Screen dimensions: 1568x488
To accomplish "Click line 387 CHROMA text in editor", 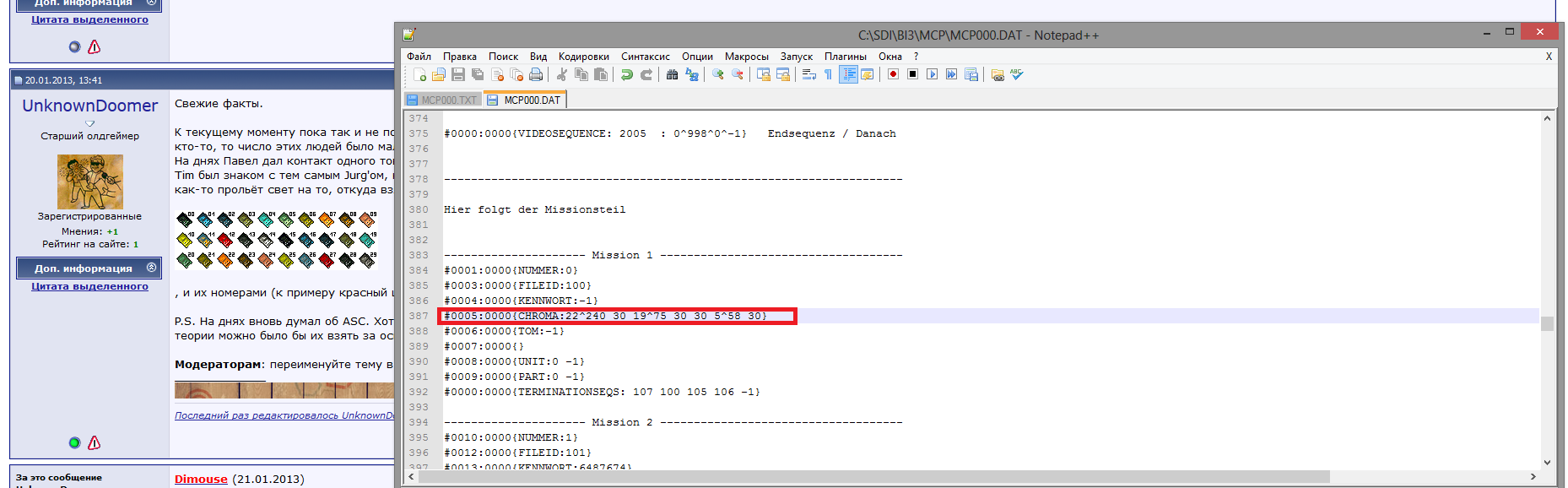I will click(606, 316).
